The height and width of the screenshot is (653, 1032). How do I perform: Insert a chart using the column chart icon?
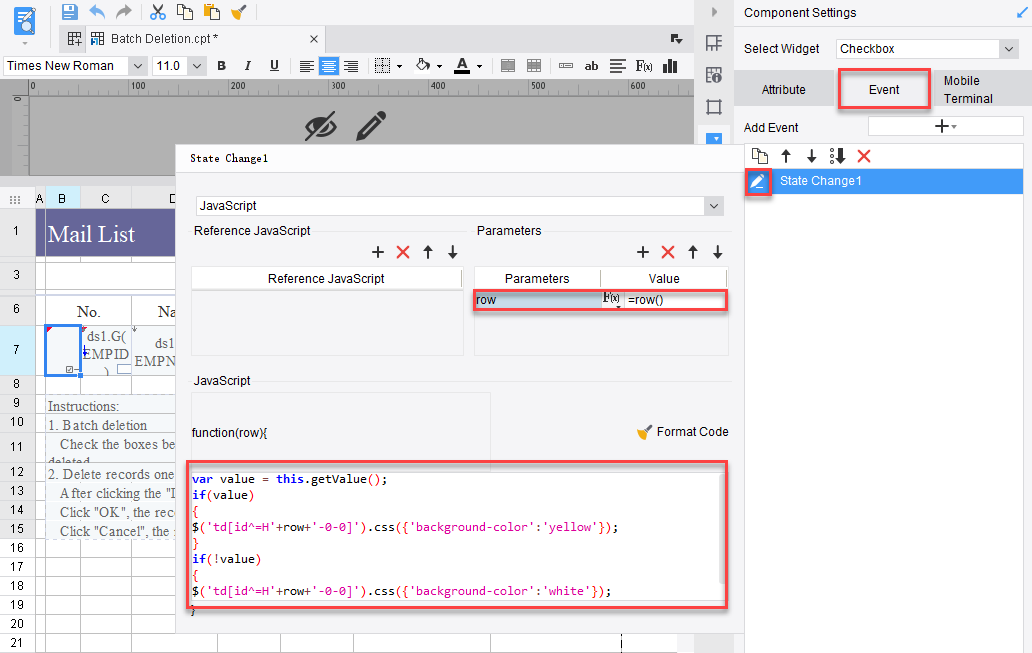[x=670, y=65]
